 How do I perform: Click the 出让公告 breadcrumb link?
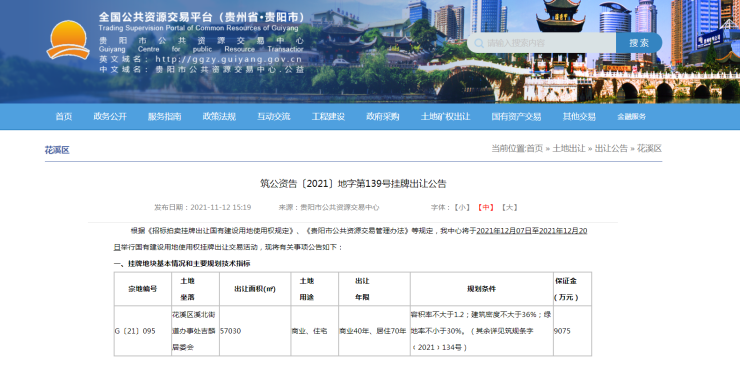tap(611, 148)
